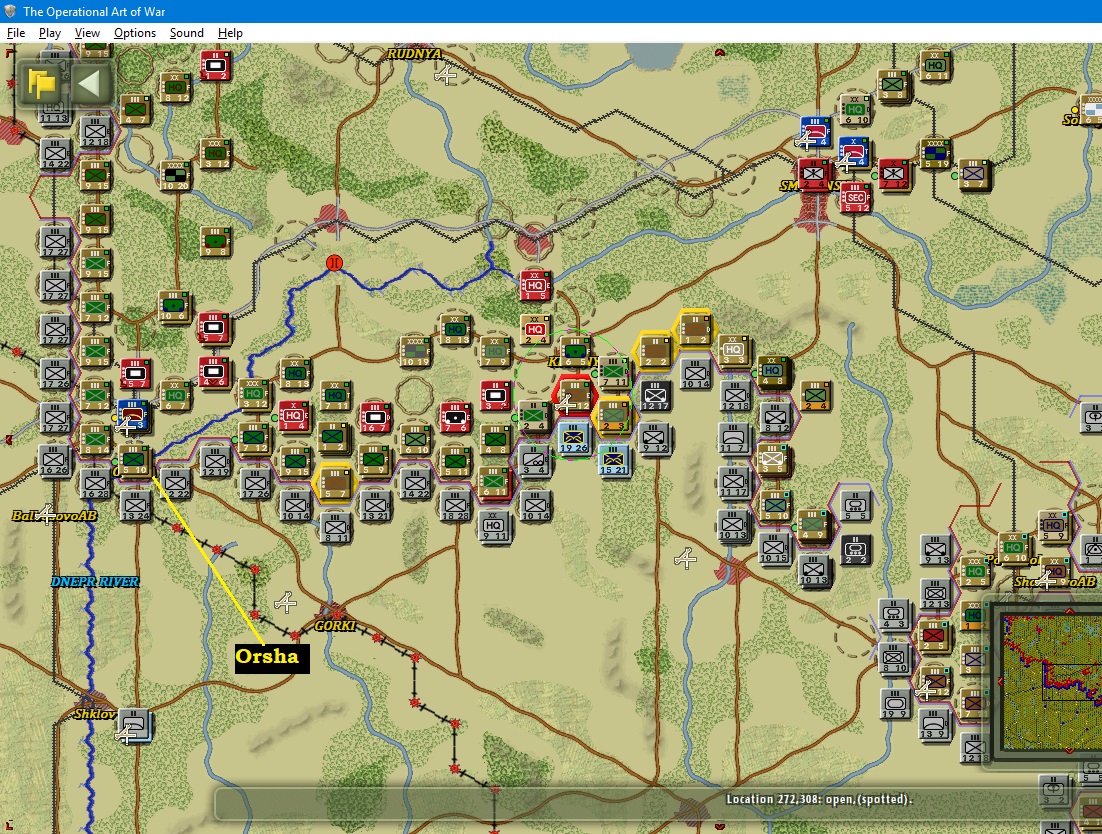Viewport: 1102px width, 834px height.
Task: Select the red HQ counter 1 5
Action: tap(535, 286)
